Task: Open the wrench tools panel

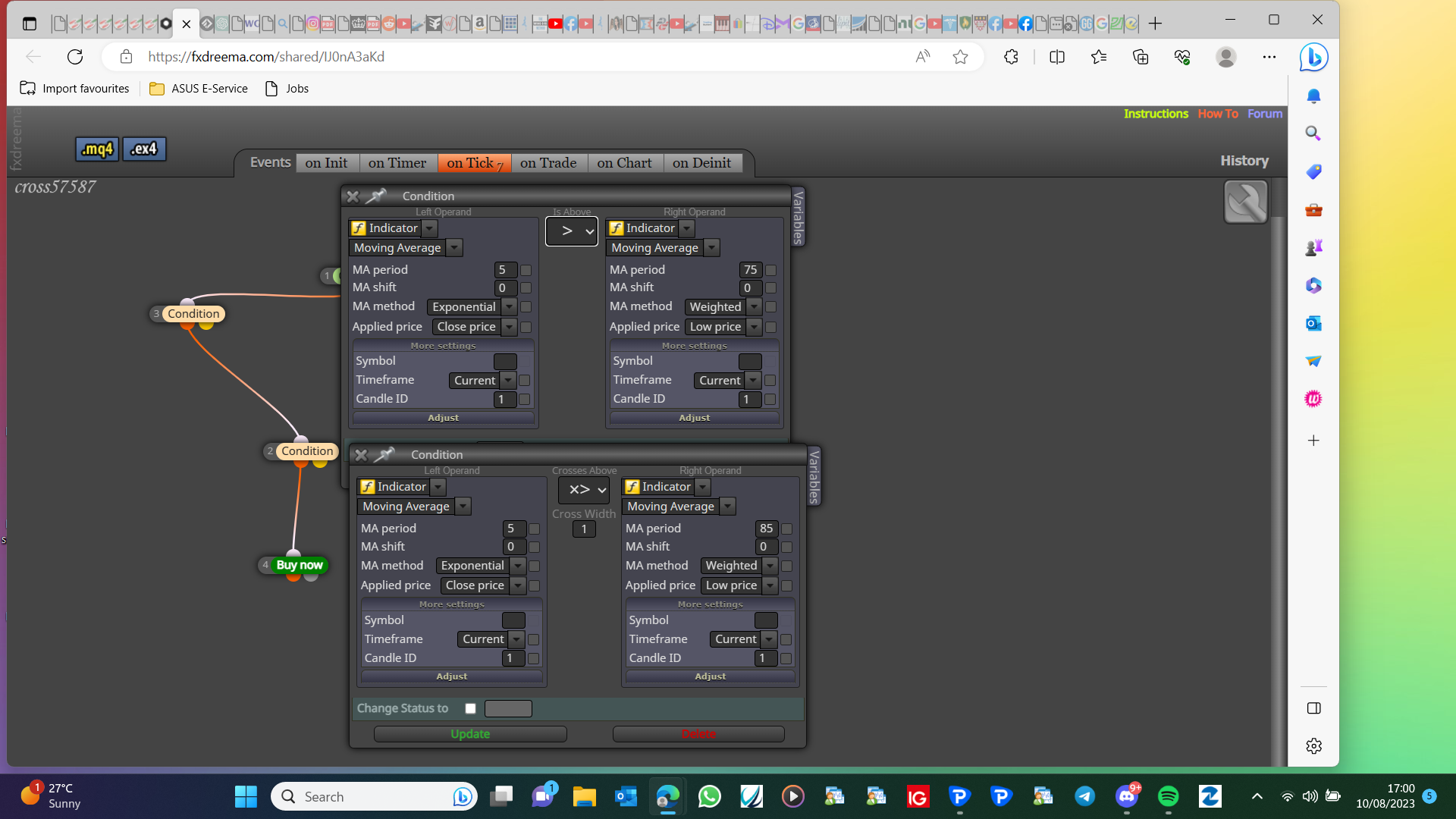Action: (x=1245, y=202)
